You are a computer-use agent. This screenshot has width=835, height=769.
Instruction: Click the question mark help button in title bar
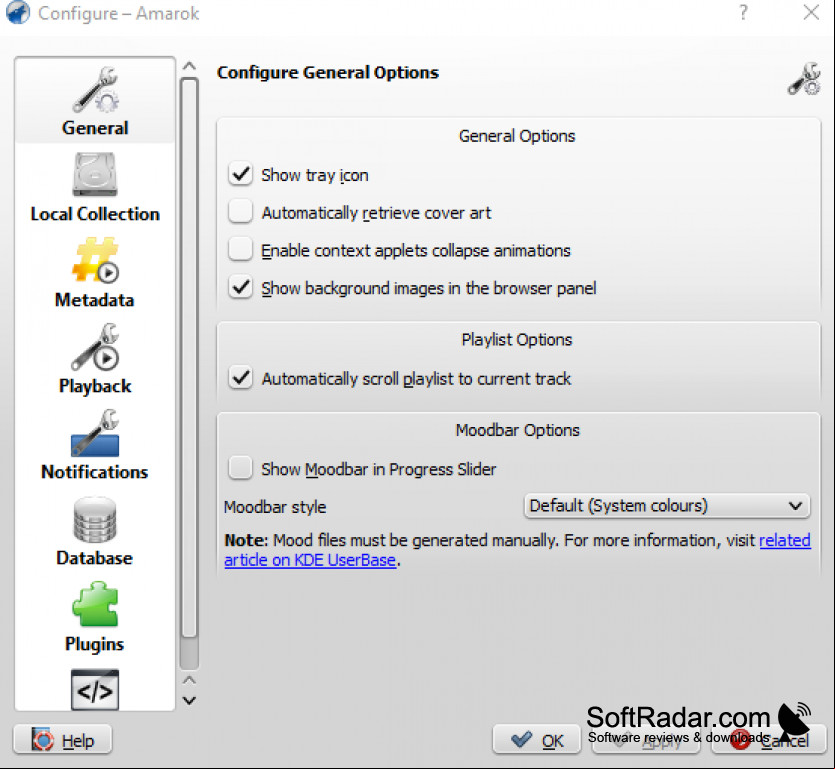click(x=743, y=12)
